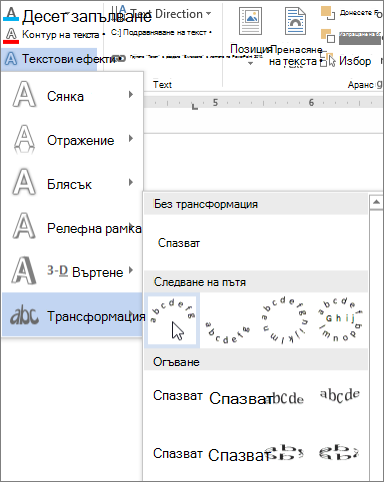Click the 3-D Въртене rotated A icon
Screen dimensions: 384x482
pos(24,270)
